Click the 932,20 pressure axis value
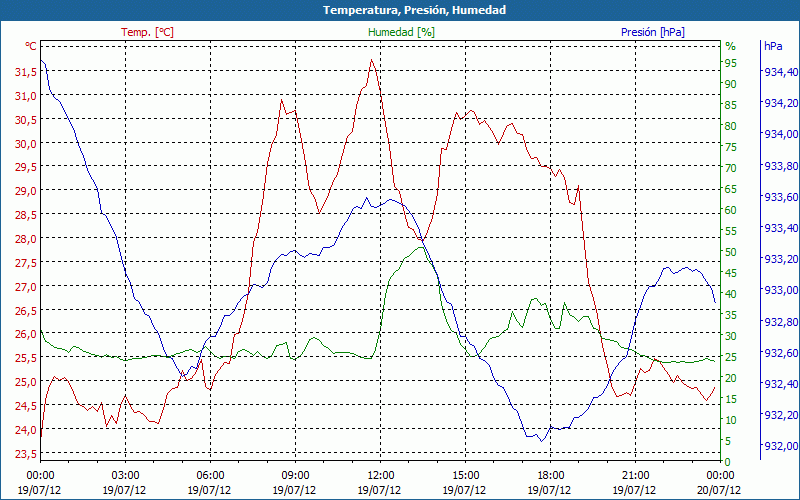The width and height of the screenshot is (800, 500). click(781, 415)
